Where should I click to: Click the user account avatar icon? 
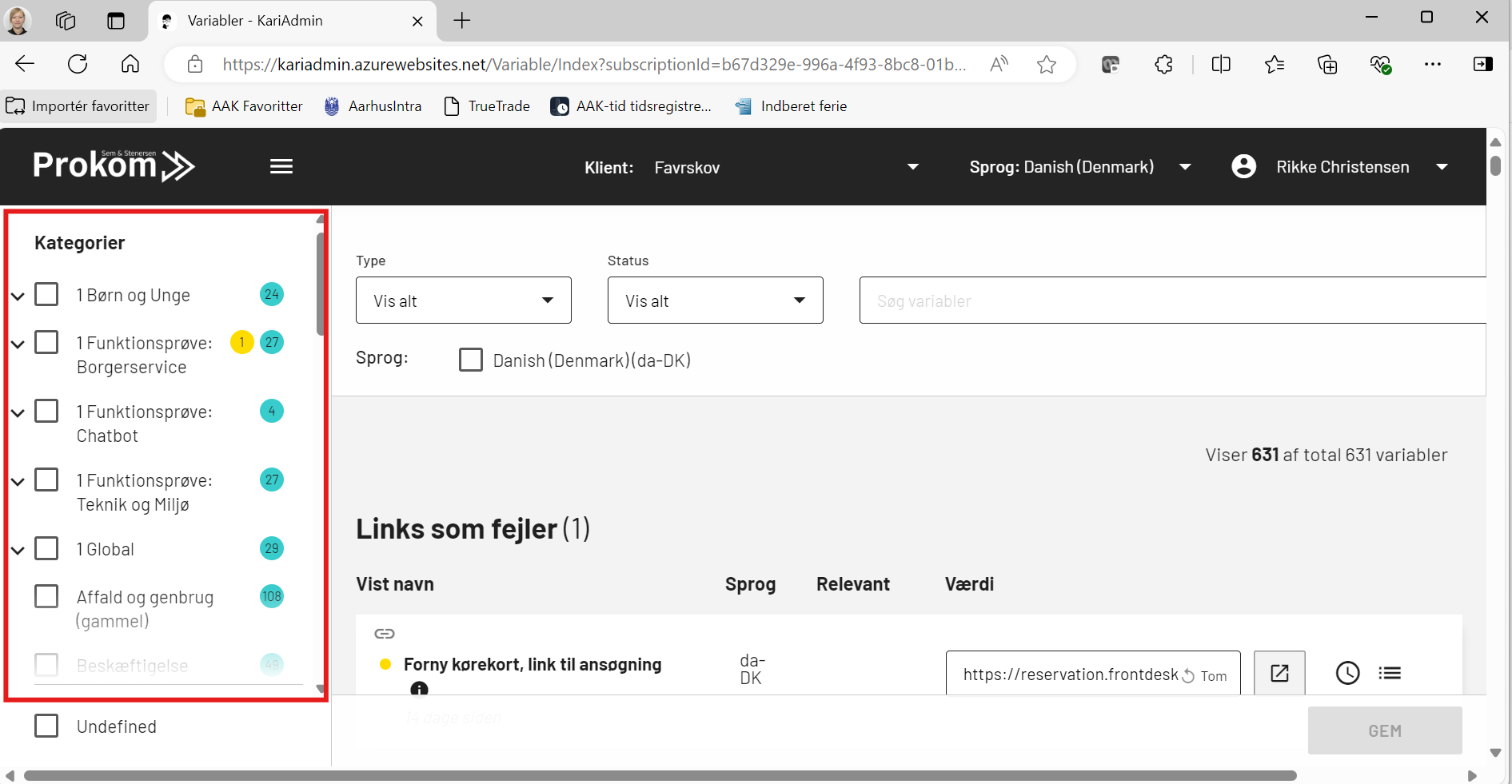(1243, 166)
